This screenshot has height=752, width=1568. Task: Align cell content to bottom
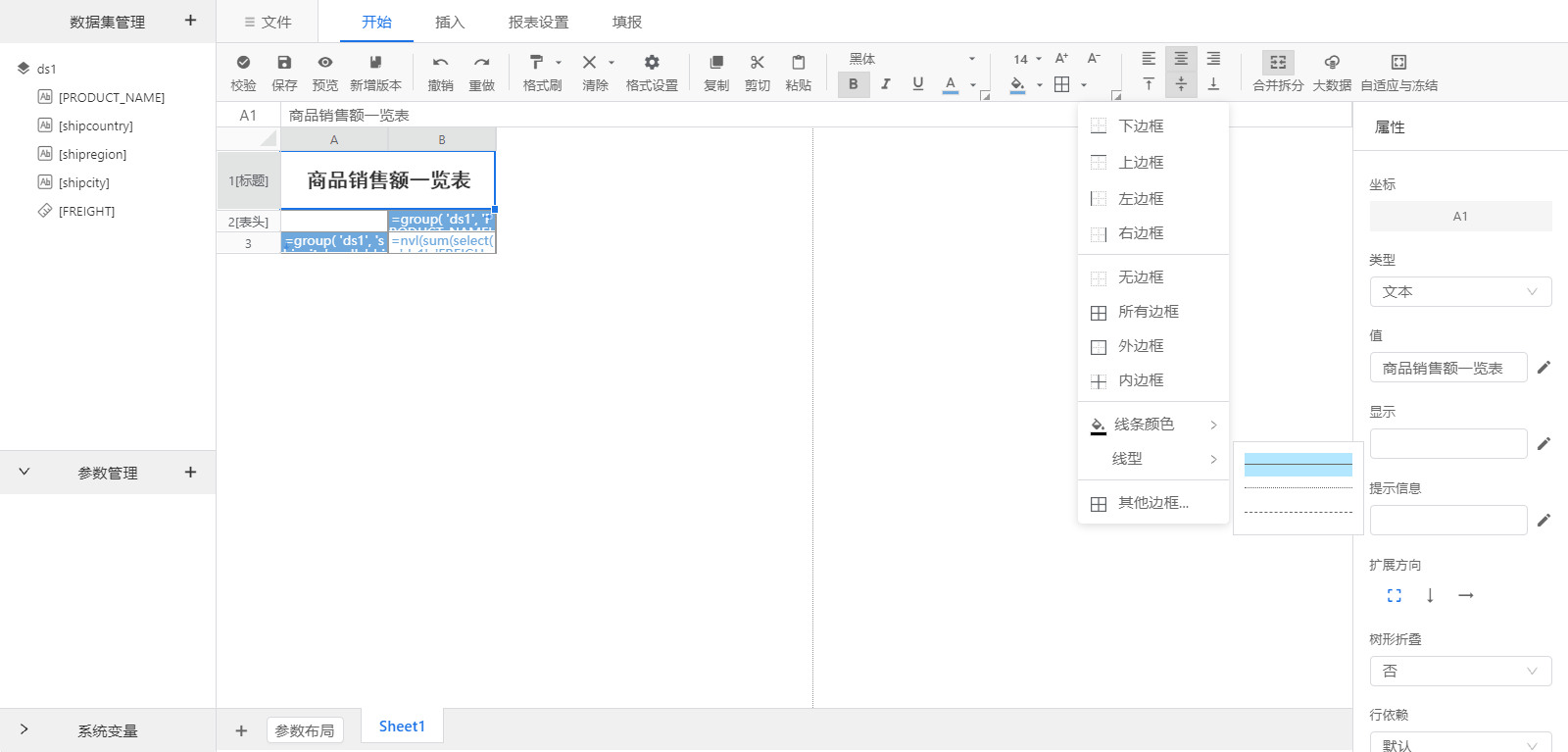pyautogui.click(x=1213, y=84)
